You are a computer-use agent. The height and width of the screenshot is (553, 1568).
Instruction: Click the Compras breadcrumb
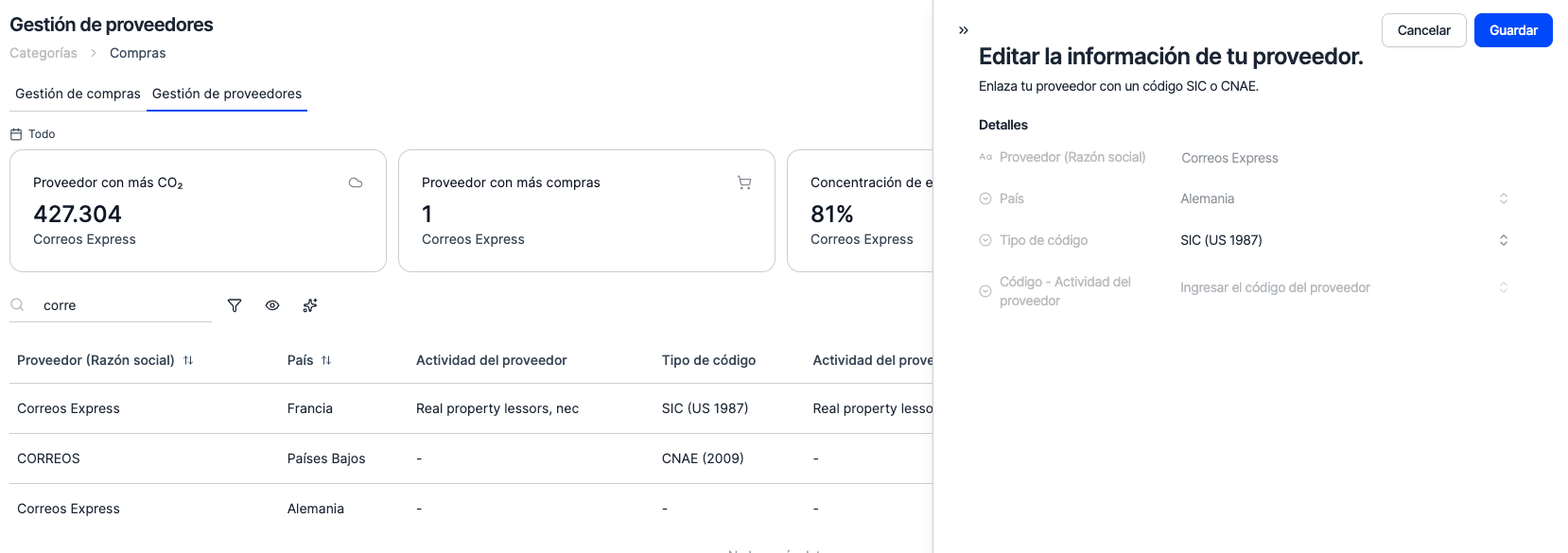click(138, 53)
